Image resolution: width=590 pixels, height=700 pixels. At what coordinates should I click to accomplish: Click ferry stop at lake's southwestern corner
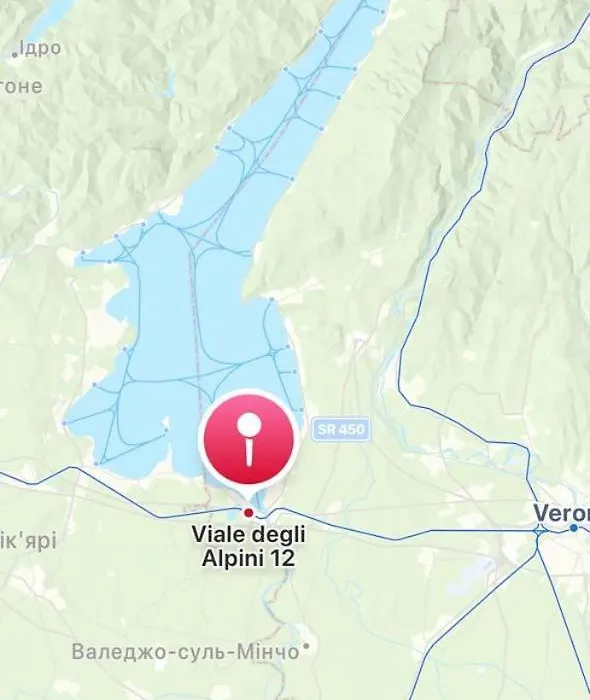(96, 464)
